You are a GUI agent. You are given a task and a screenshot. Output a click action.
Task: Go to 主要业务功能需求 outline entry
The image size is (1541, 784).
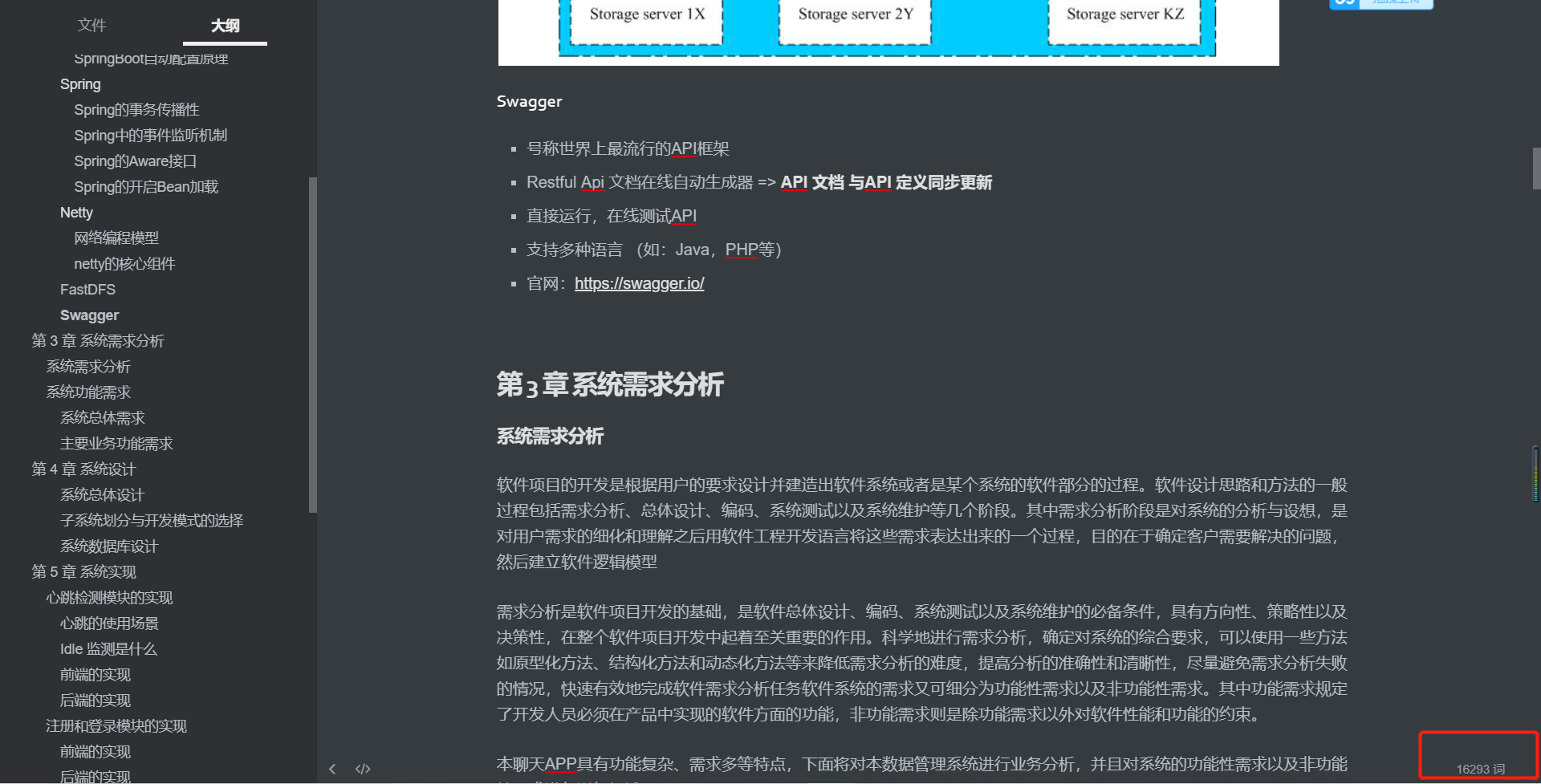[116, 444]
